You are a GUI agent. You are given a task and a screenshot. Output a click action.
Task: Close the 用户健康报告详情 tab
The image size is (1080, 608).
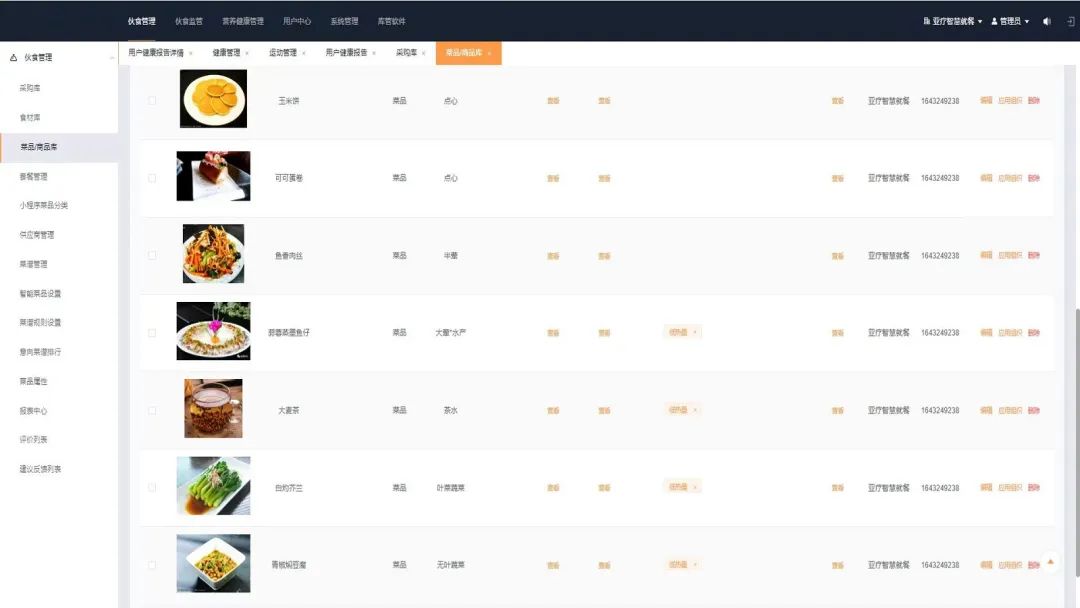(x=191, y=53)
